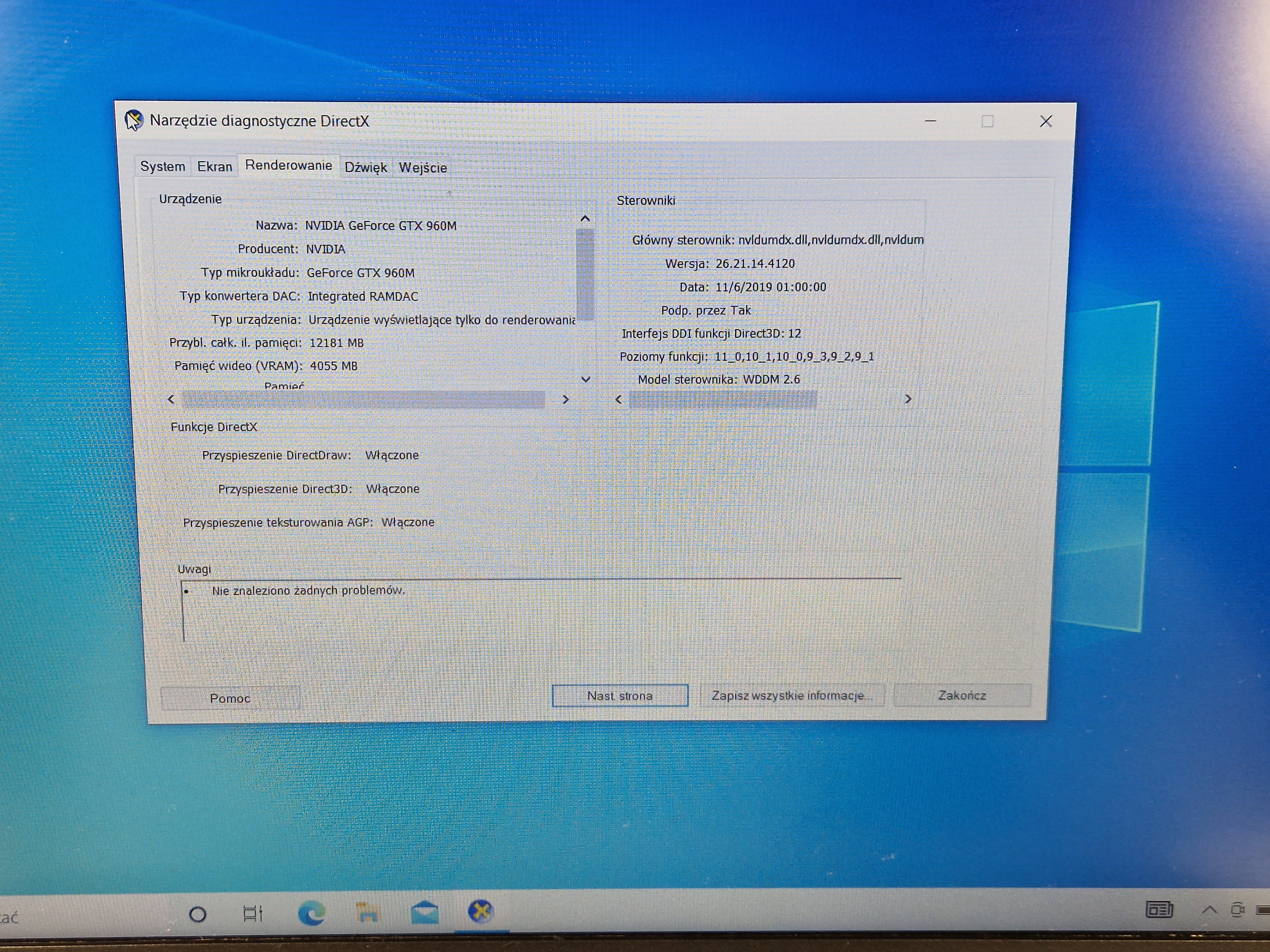Minimize the DirectX diagnostic window
The width and height of the screenshot is (1270, 952).
pyautogui.click(x=930, y=121)
